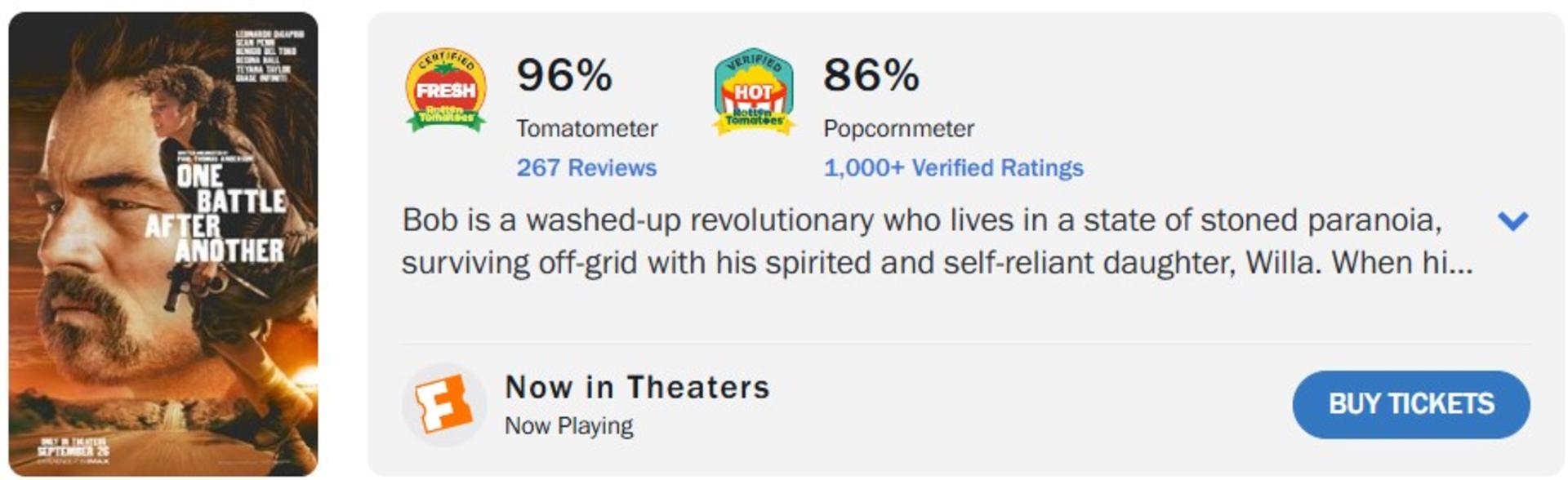Open the 1,000+ Verified Ratings link
This screenshot has height=480, width=1568.
tap(953, 167)
